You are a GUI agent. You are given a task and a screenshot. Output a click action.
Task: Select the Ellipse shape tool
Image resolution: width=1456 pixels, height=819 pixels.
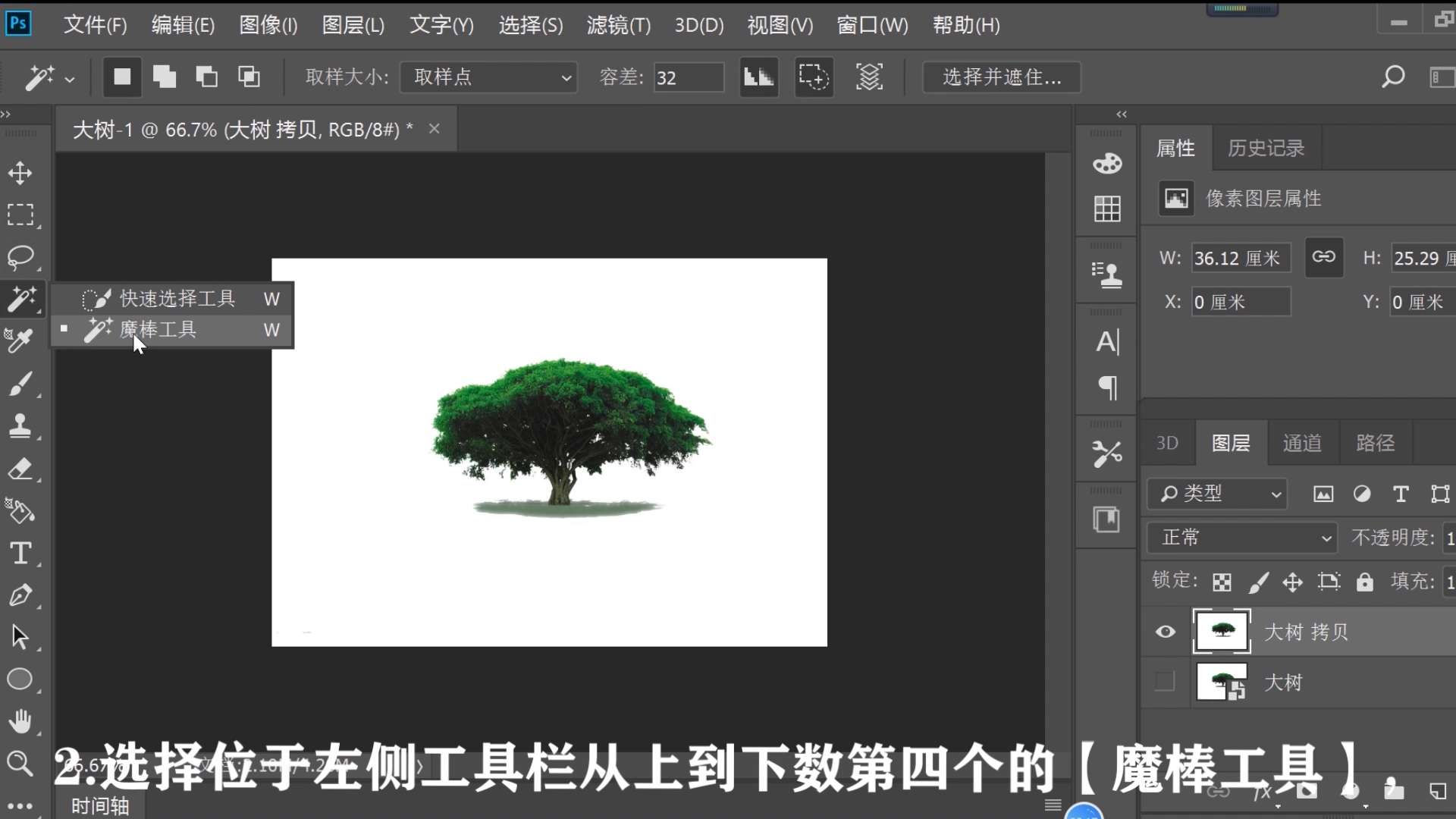pyautogui.click(x=20, y=679)
